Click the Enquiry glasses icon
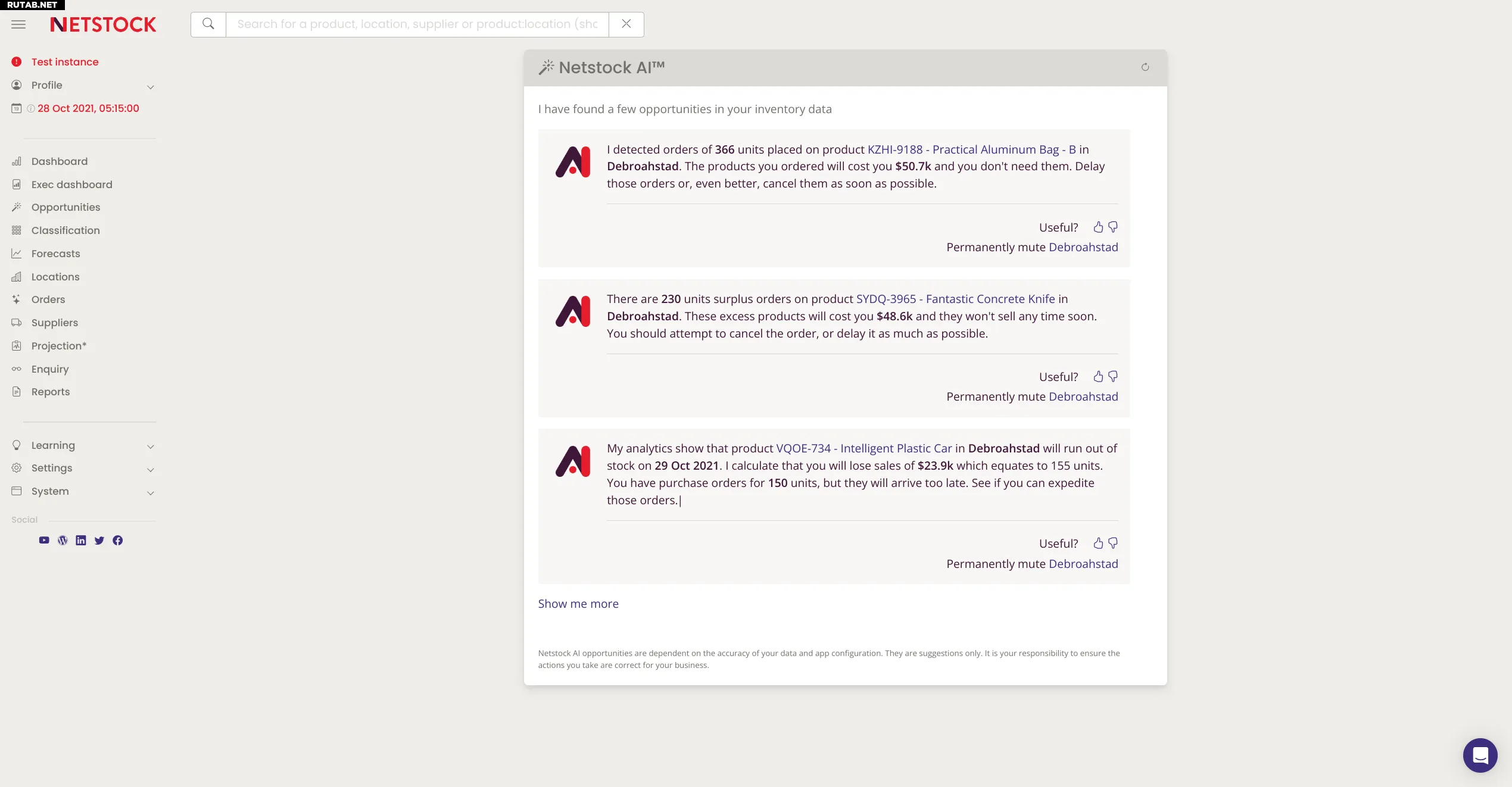The width and height of the screenshot is (1512, 787). 17,369
